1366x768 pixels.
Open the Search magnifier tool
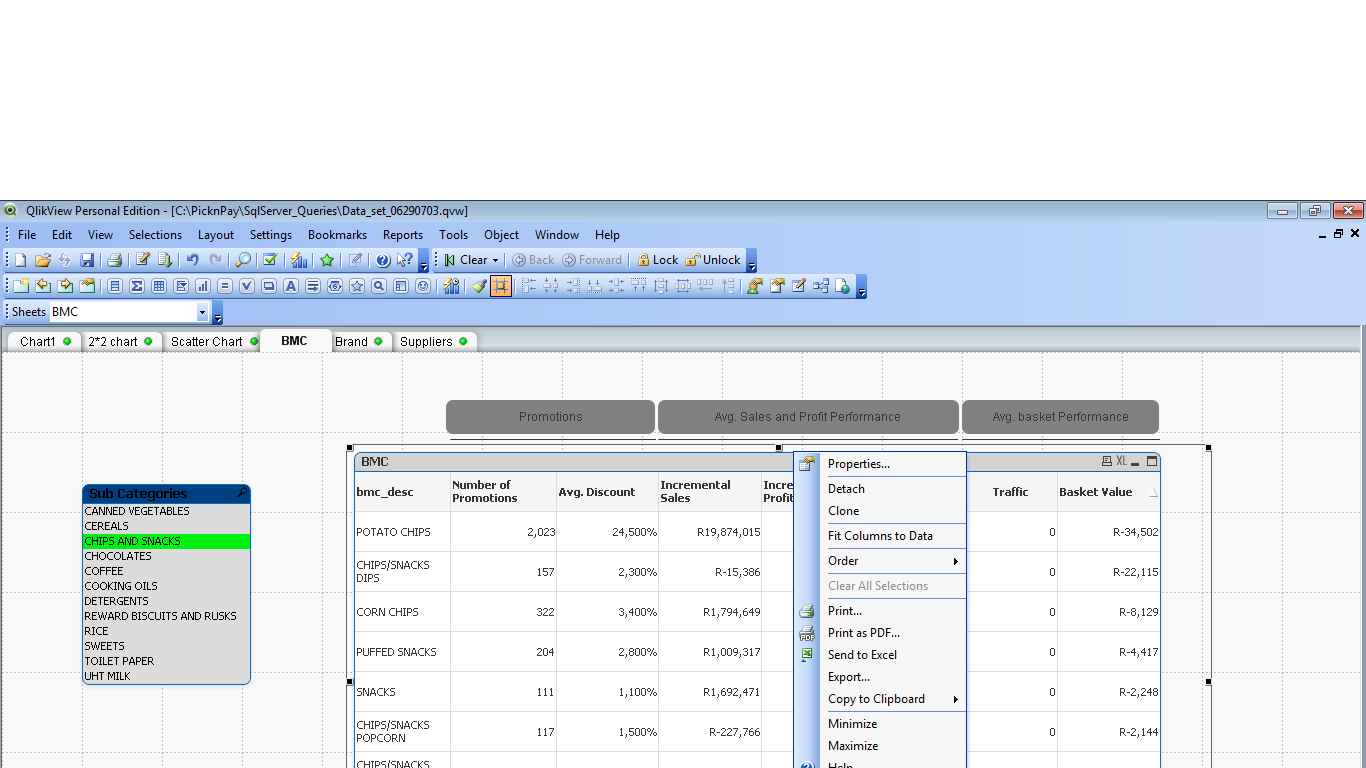[x=242, y=260]
